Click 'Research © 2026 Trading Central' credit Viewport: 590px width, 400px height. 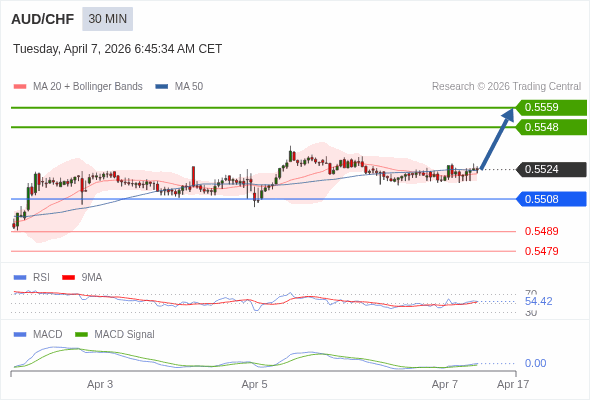[x=506, y=87]
